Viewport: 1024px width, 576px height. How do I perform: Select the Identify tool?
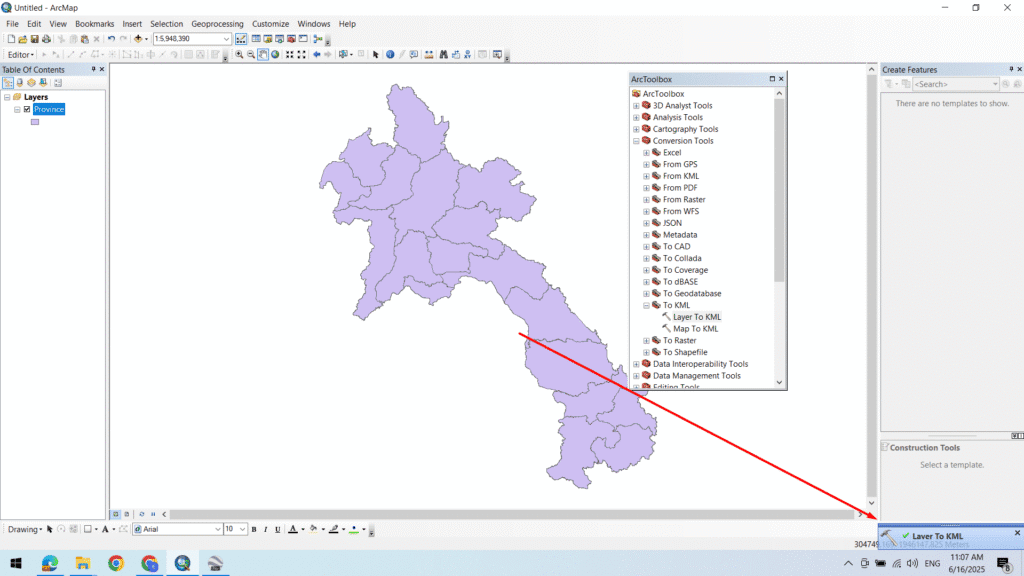390,55
